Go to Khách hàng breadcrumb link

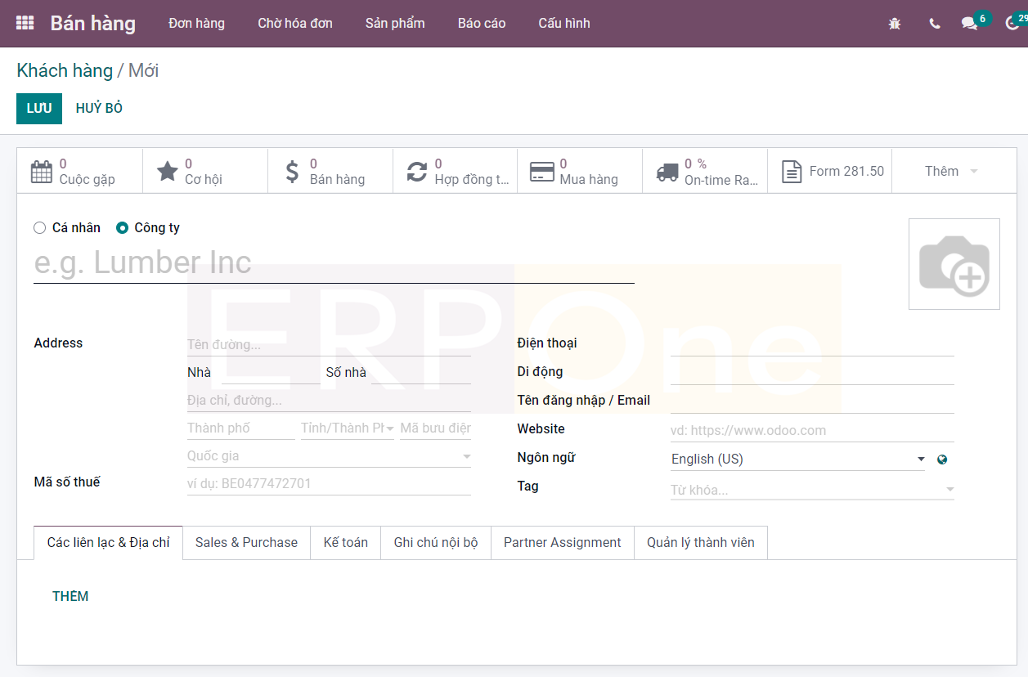pos(65,70)
